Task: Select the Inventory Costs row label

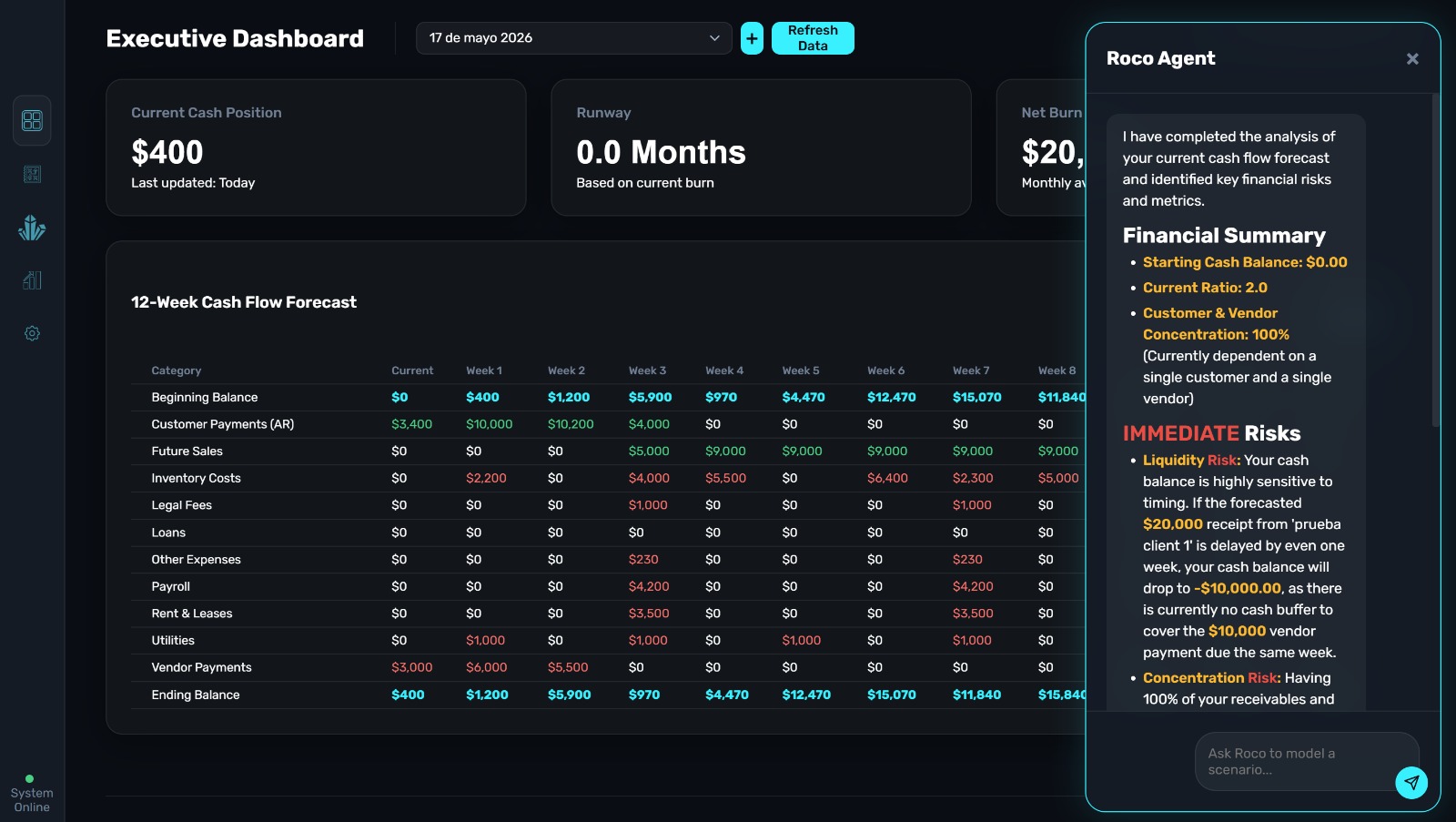Action: click(x=197, y=478)
